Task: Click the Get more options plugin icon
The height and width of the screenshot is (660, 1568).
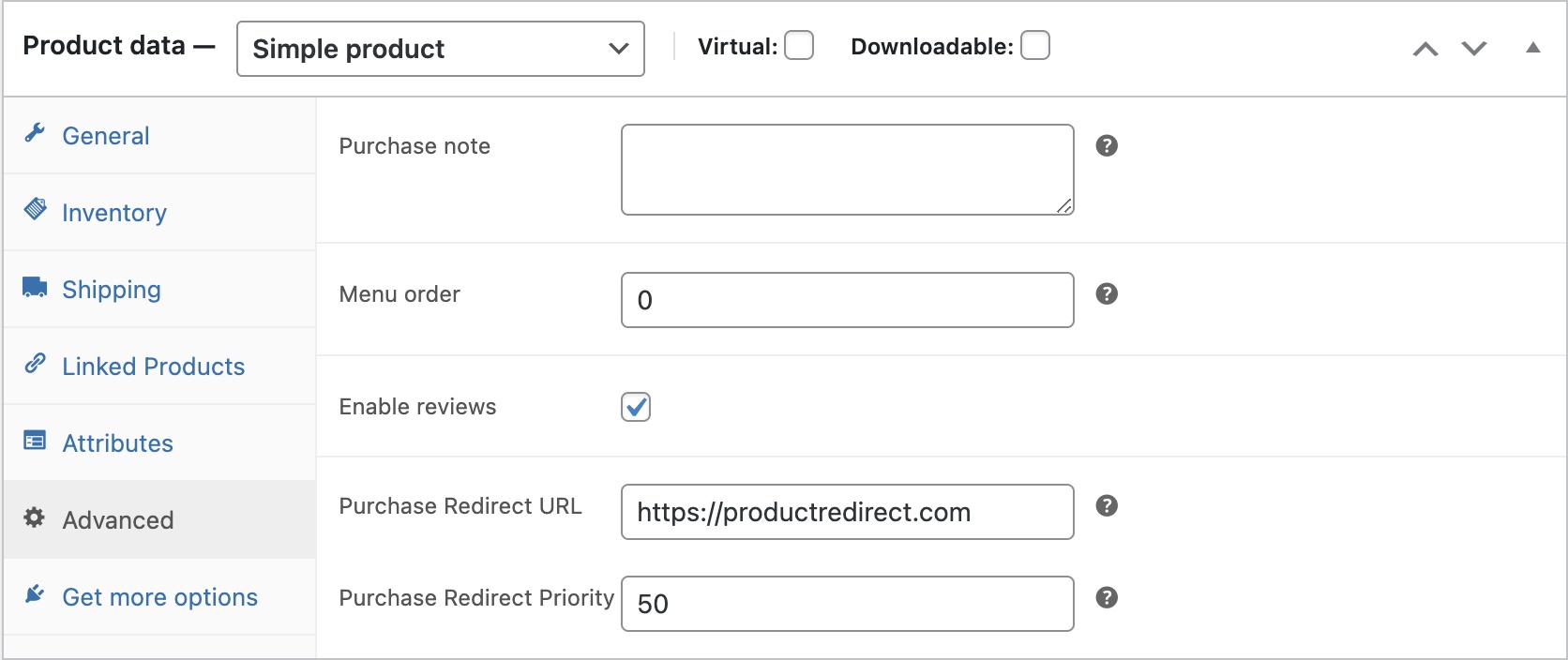Action: click(35, 594)
